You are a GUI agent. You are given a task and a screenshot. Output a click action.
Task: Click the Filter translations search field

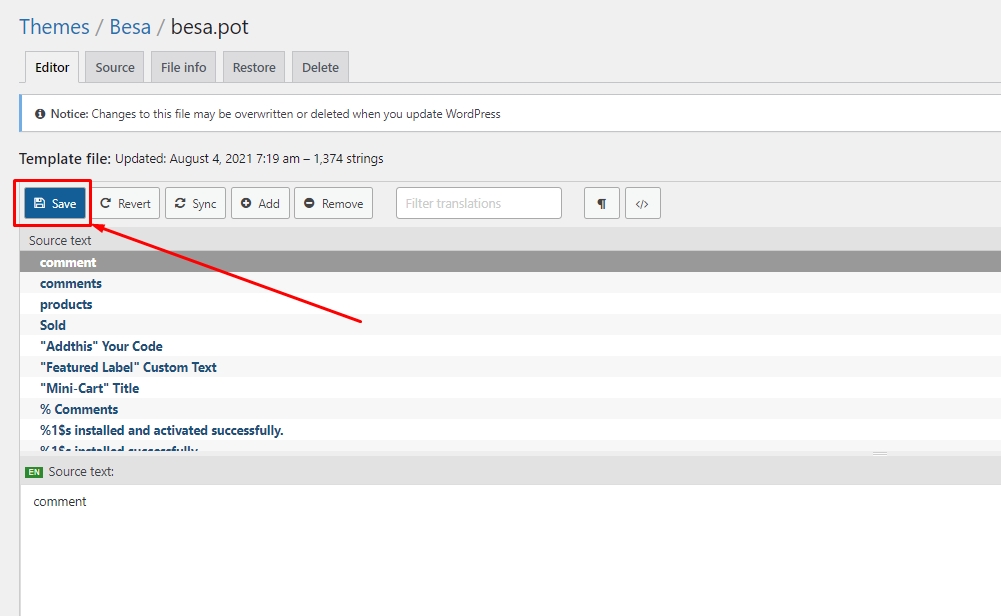[x=479, y=203]
